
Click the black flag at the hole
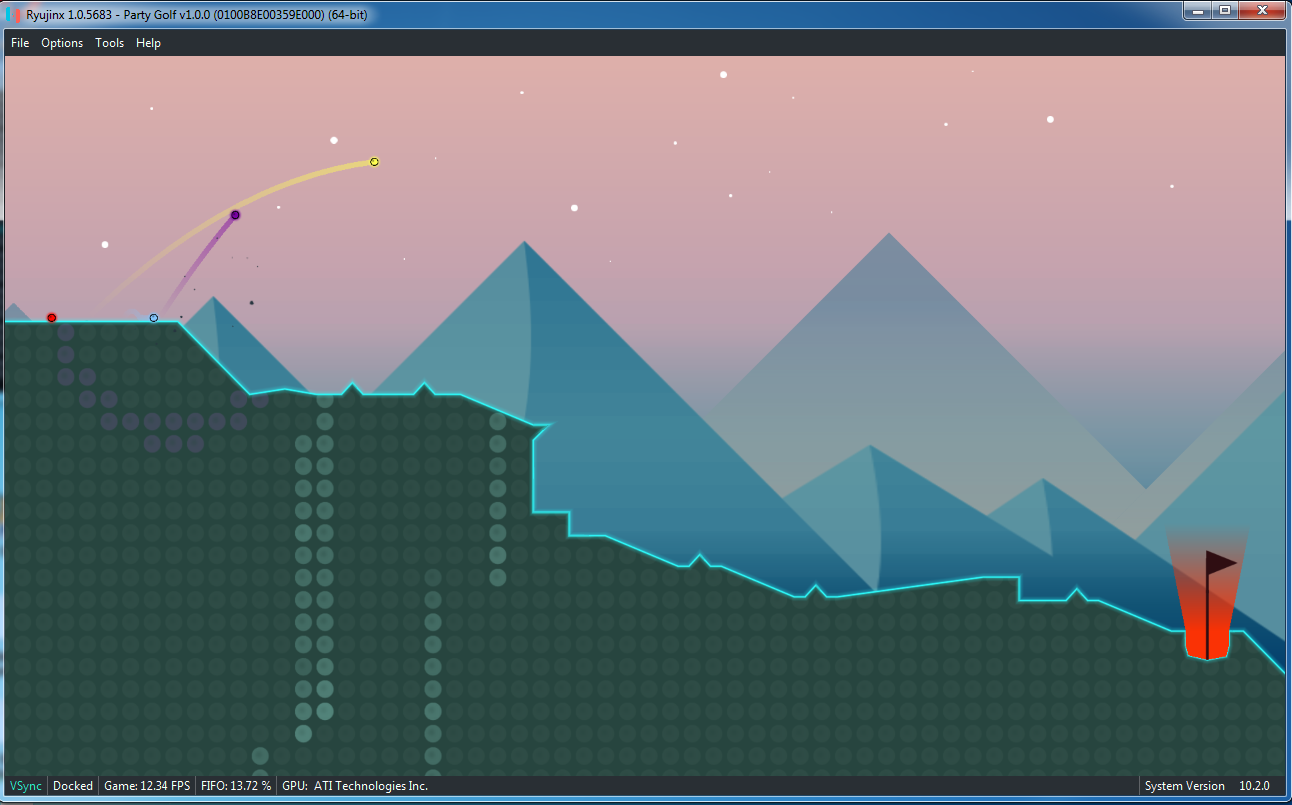click(x=1219, y=563)
